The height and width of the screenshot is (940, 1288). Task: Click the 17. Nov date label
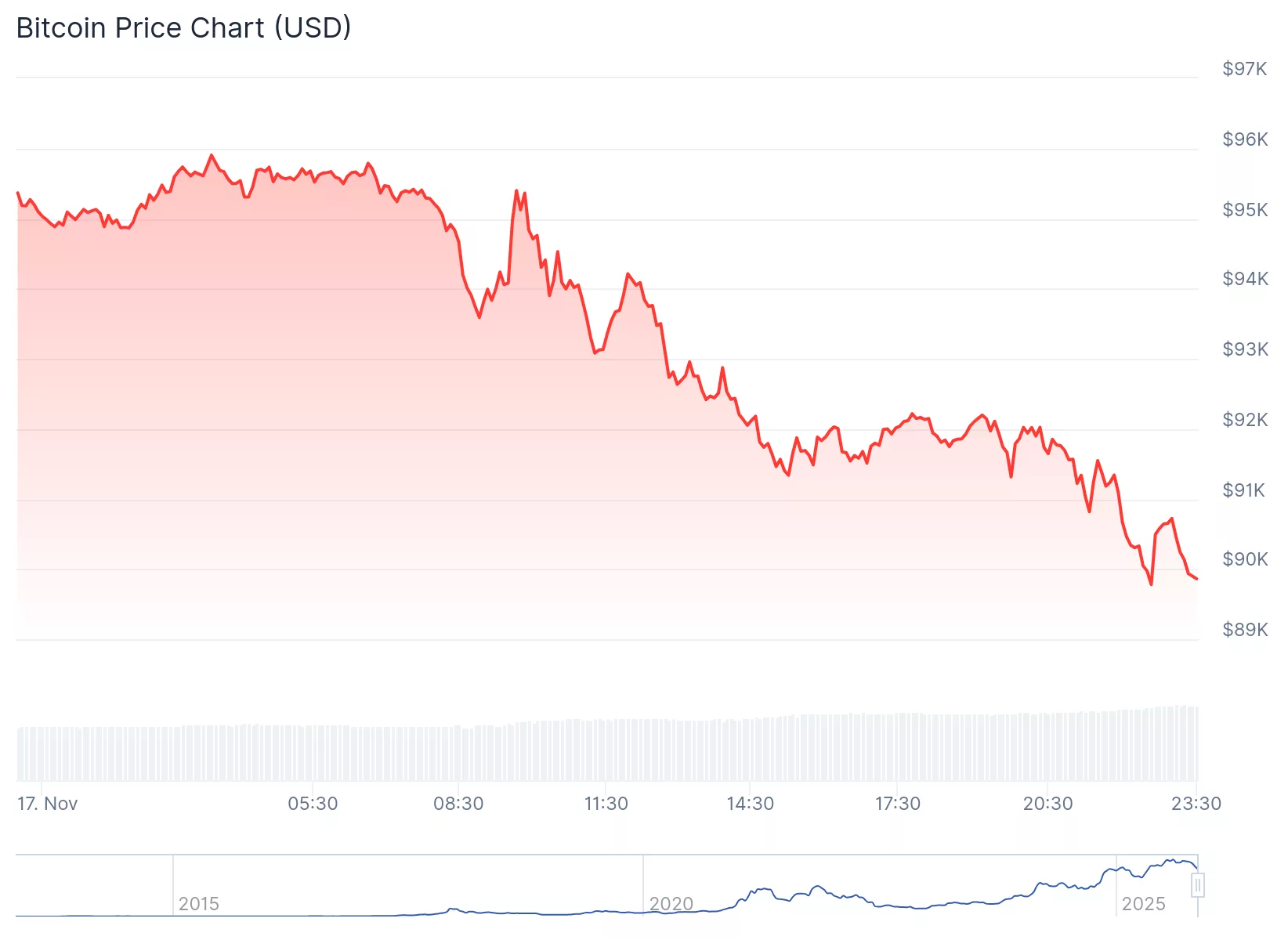point(48,804)
